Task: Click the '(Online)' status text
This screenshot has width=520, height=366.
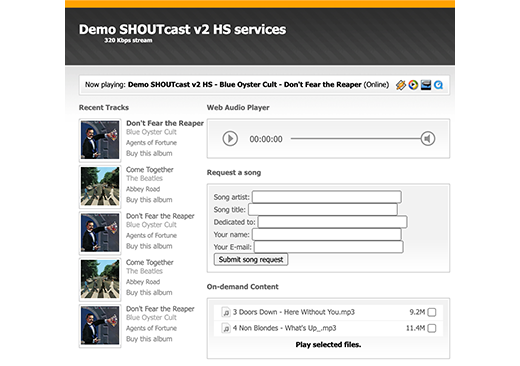Action: coord(376,85)
